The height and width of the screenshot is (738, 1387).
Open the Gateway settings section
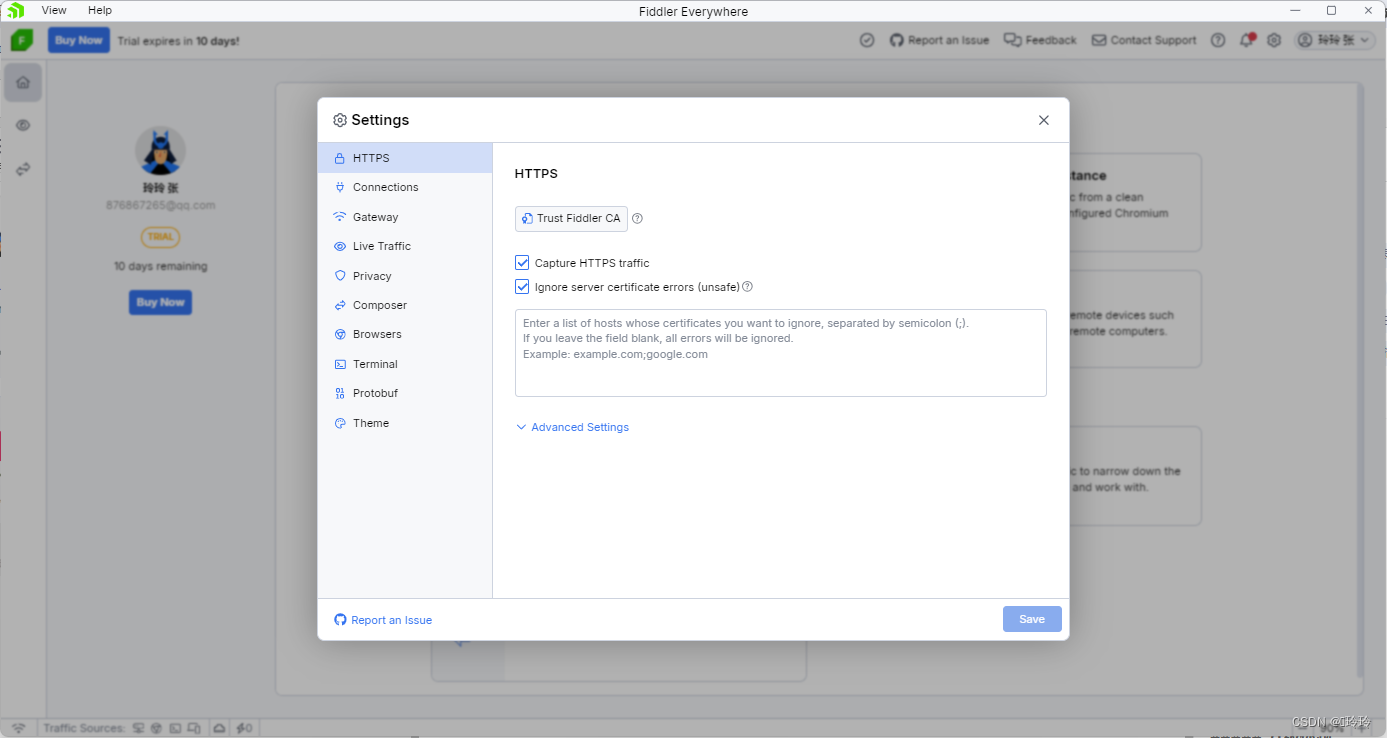[405, 217]
